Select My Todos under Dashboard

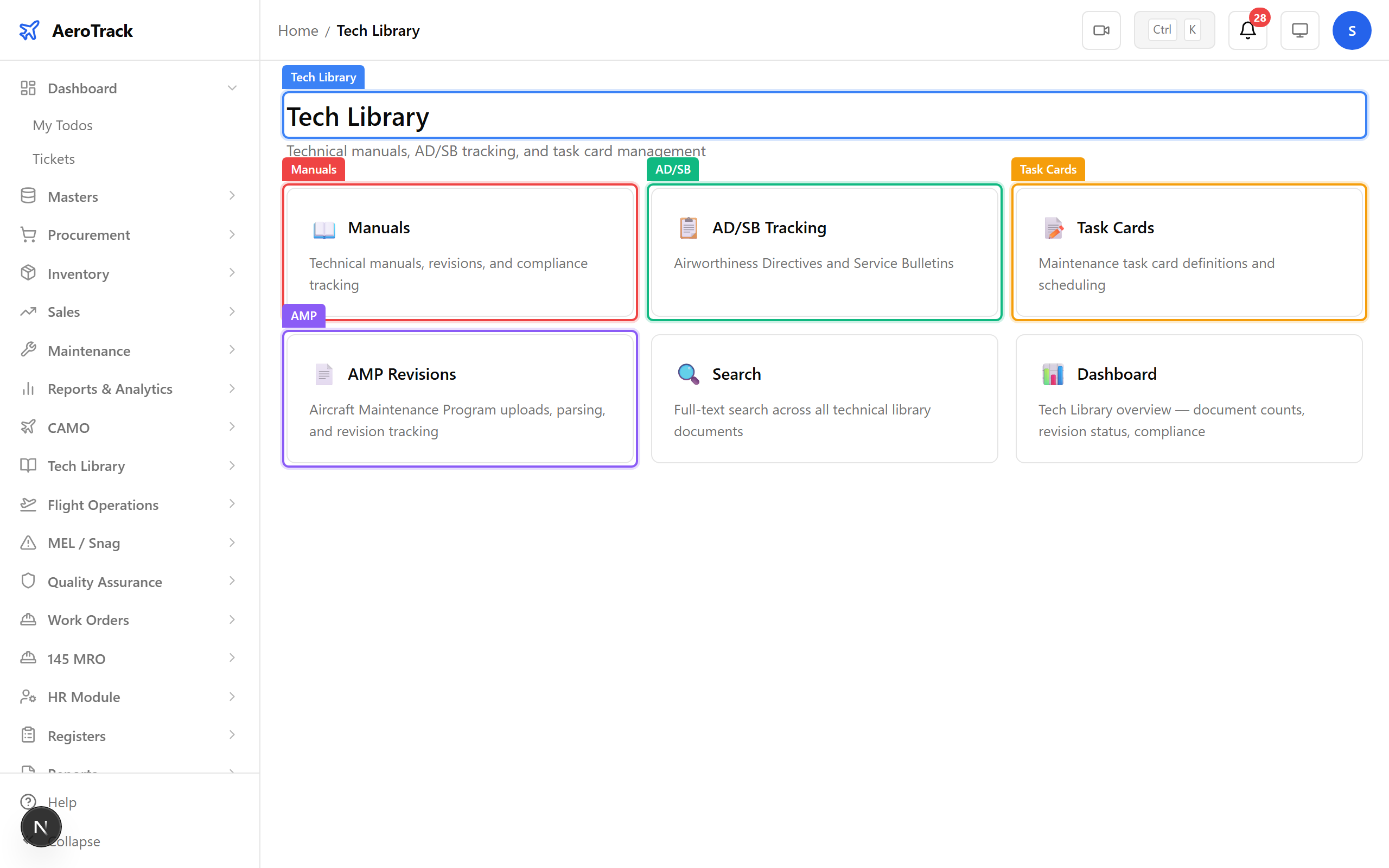[x=62, y=125]
